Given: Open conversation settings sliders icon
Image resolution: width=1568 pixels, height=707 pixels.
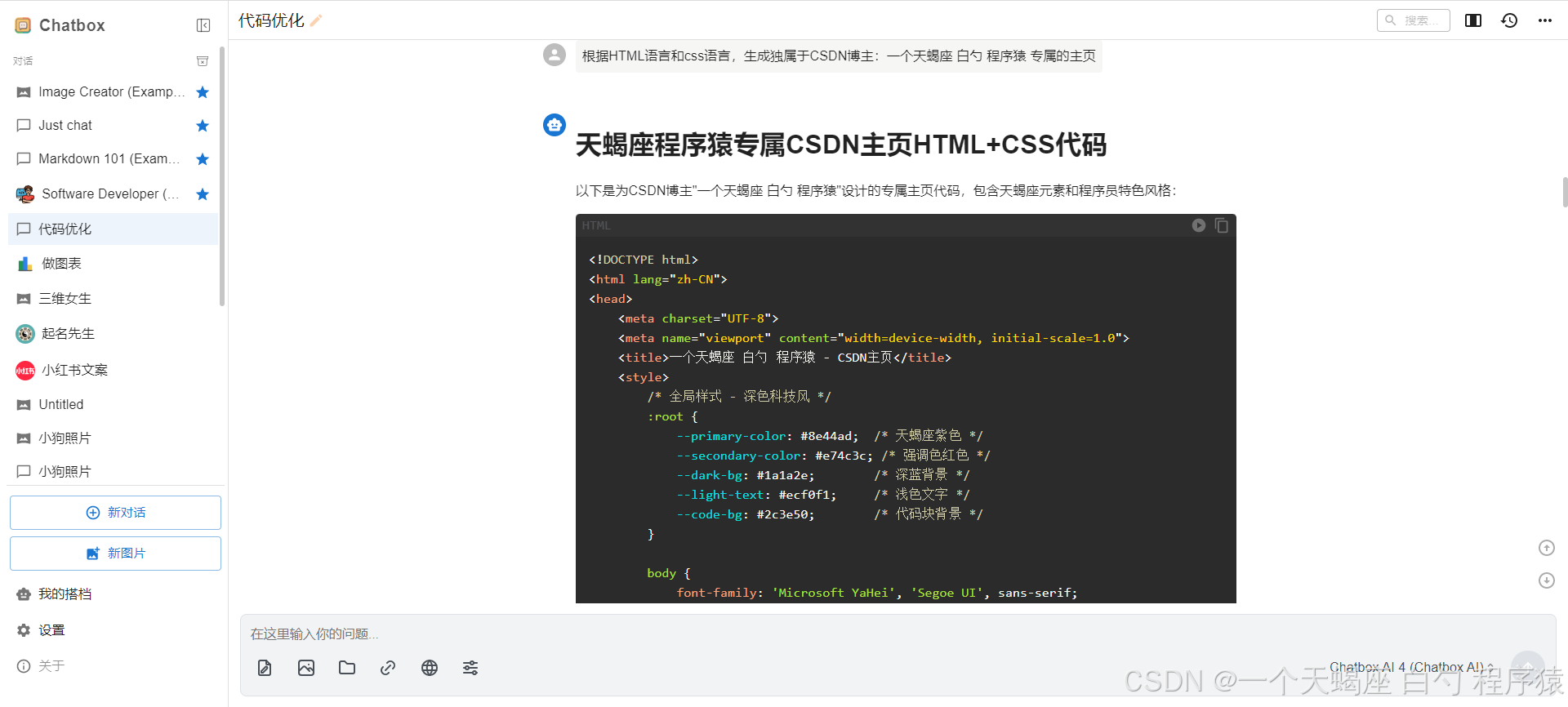Looking at the screenshot, I should (x=470, y=668).
